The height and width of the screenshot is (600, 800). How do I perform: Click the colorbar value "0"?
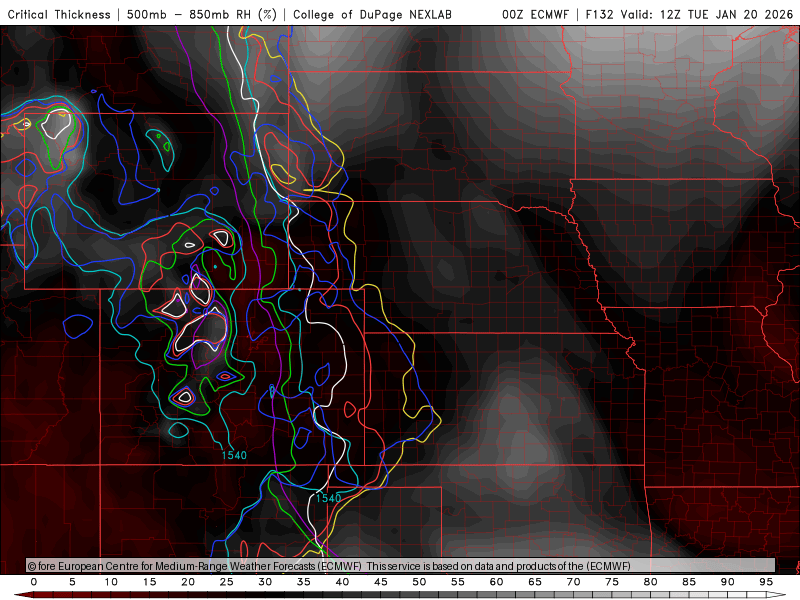[34, 582]
